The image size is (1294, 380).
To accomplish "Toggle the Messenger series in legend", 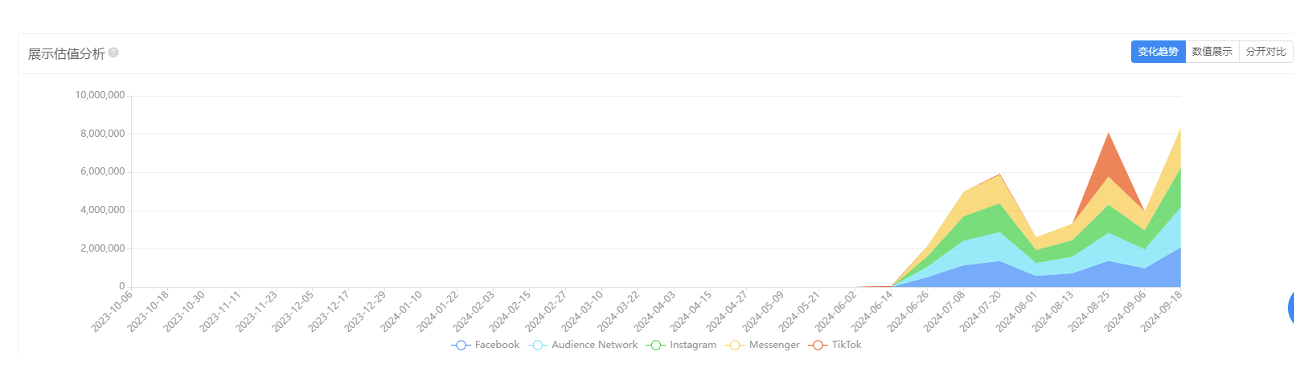I will tap(765, 345).
